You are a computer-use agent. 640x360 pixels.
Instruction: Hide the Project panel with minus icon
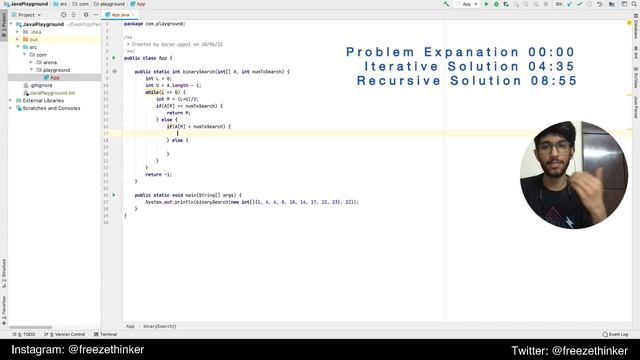[96, 15]
